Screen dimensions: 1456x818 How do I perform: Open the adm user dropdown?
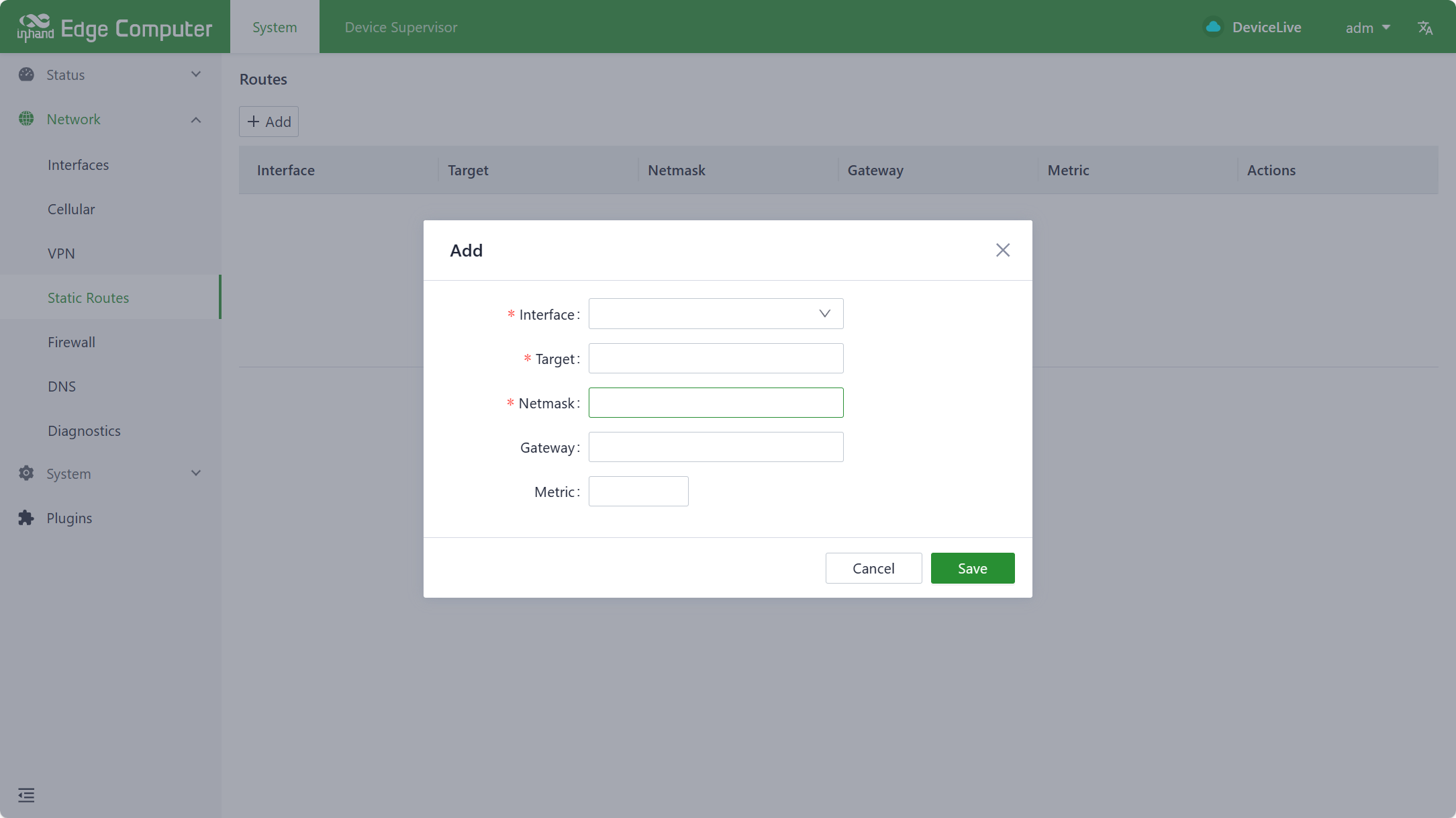(1367, 28)
